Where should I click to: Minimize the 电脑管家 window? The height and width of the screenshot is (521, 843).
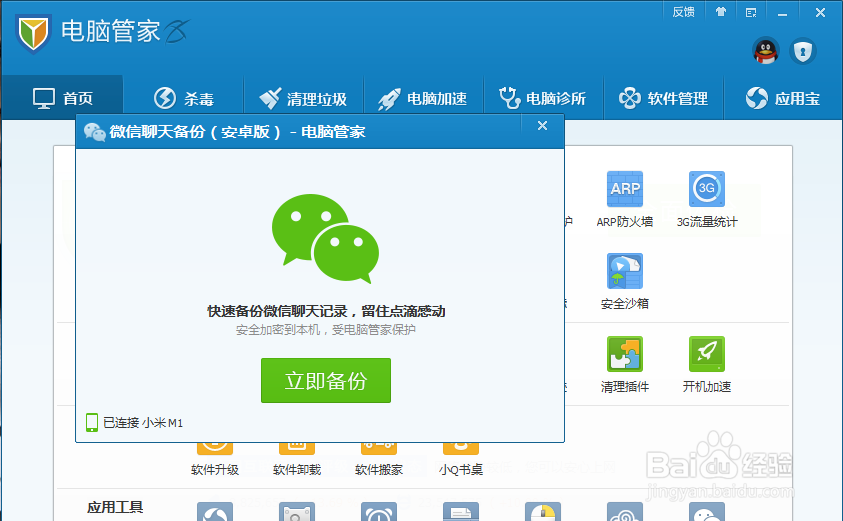(x=782, y=13)
